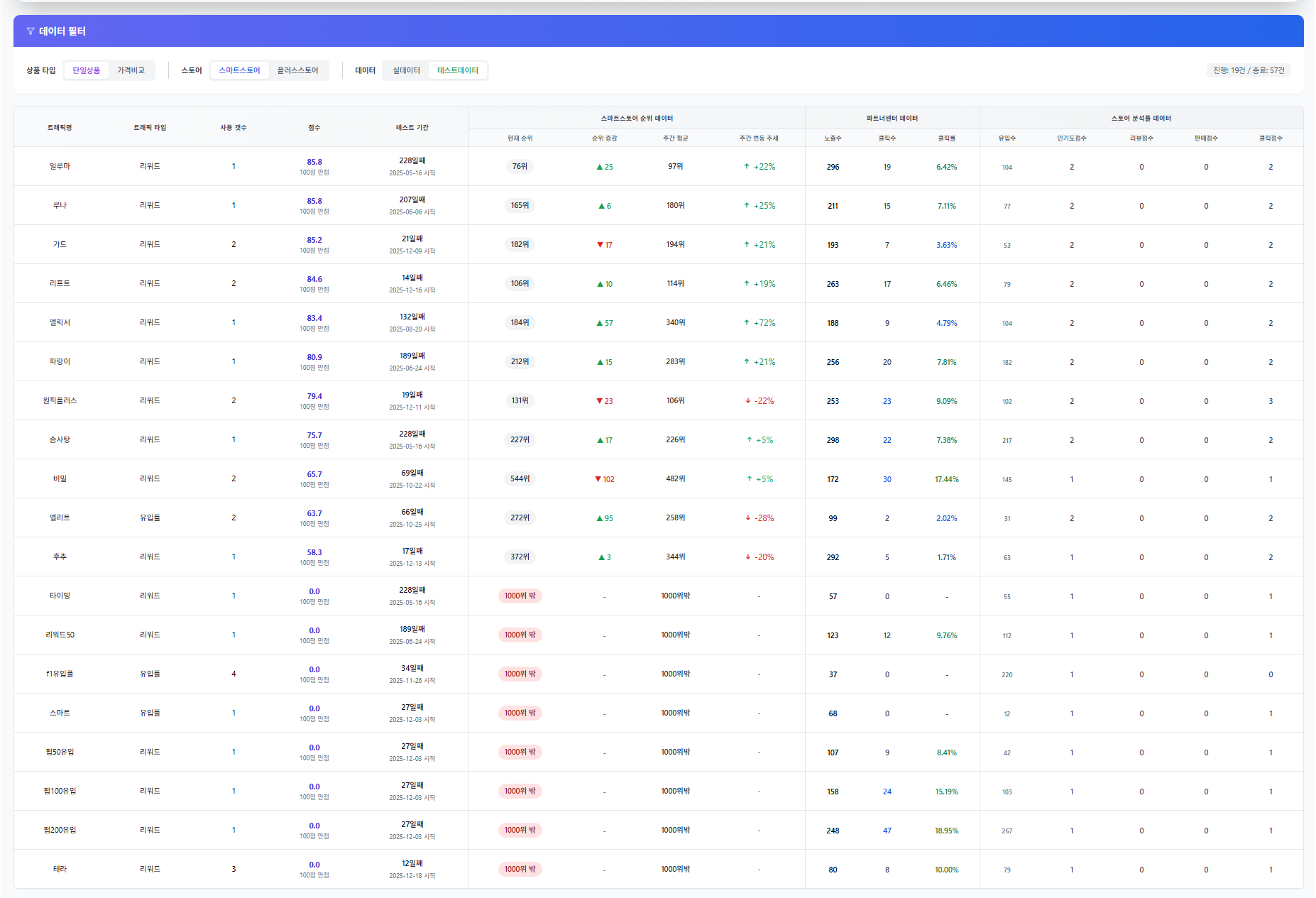Image resolution: width=1316 pixels, height=898 pixels.
Task: Click the trend up arrow beside +22%
Action: (747, 167)
